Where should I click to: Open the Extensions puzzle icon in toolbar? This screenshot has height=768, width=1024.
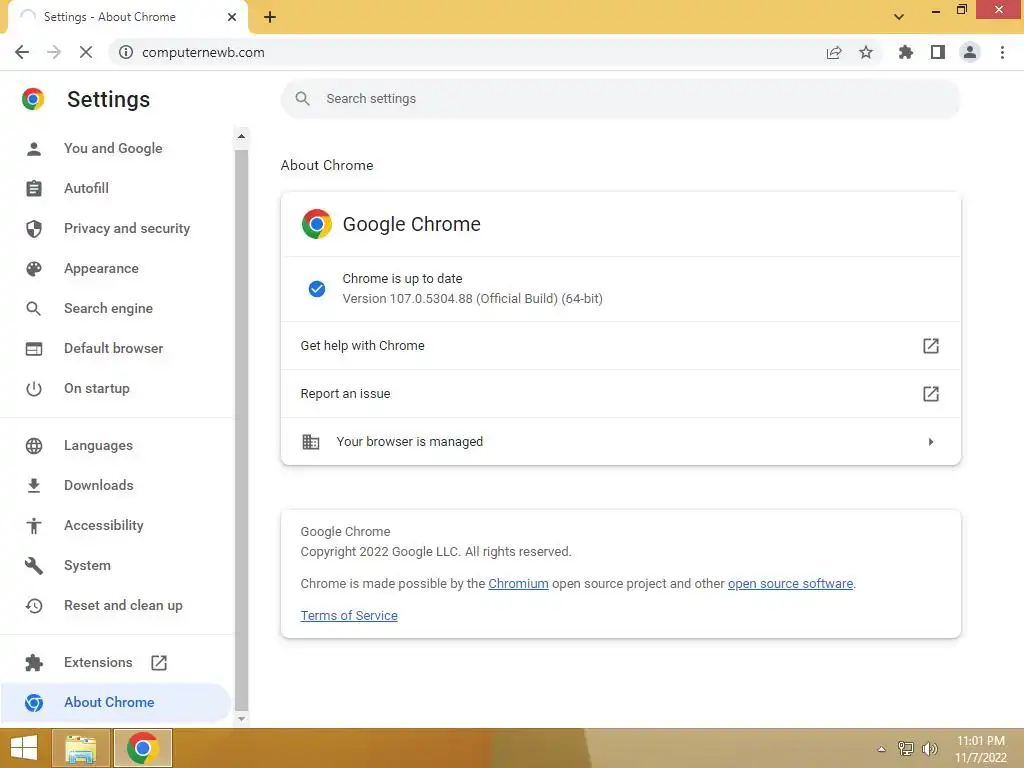906,52
